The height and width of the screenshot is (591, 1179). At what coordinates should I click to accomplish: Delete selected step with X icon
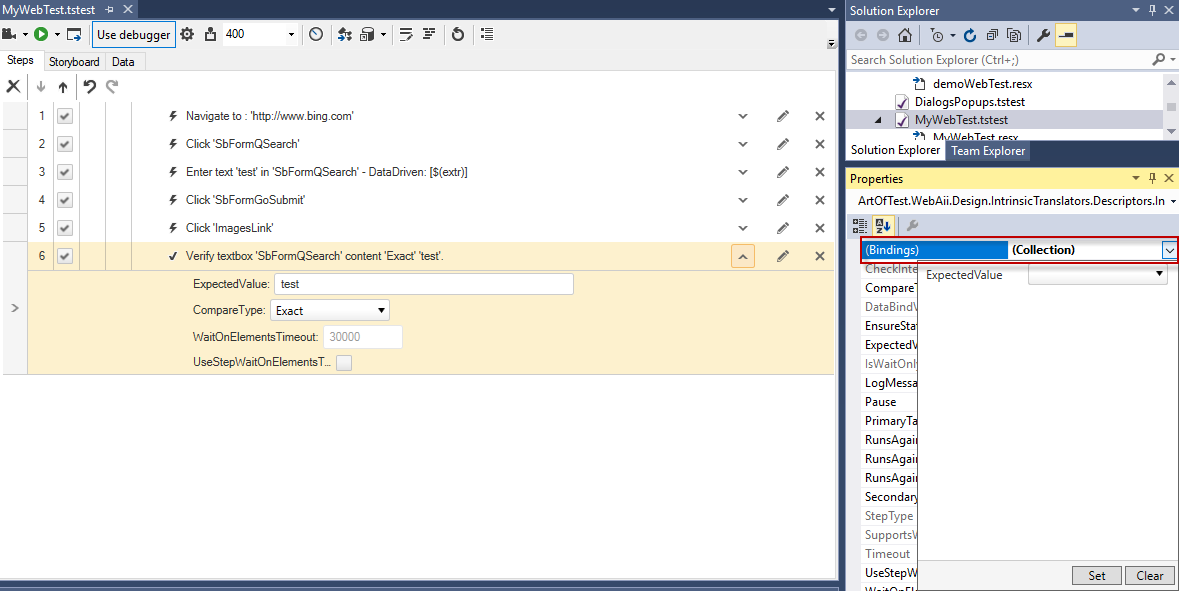point(14,86)
